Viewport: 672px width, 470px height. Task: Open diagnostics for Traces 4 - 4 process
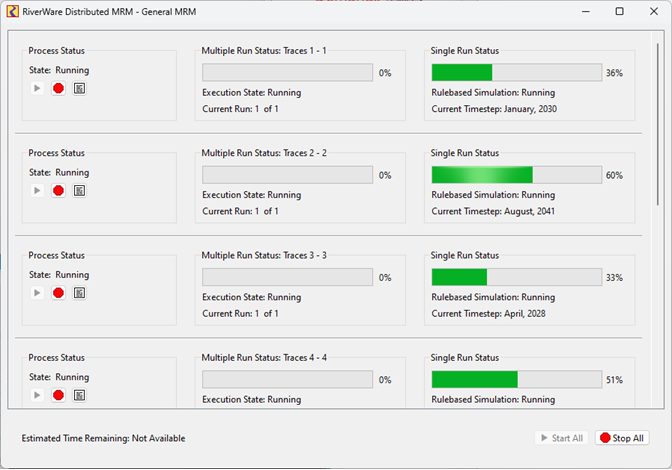click(x=79, y=395)
